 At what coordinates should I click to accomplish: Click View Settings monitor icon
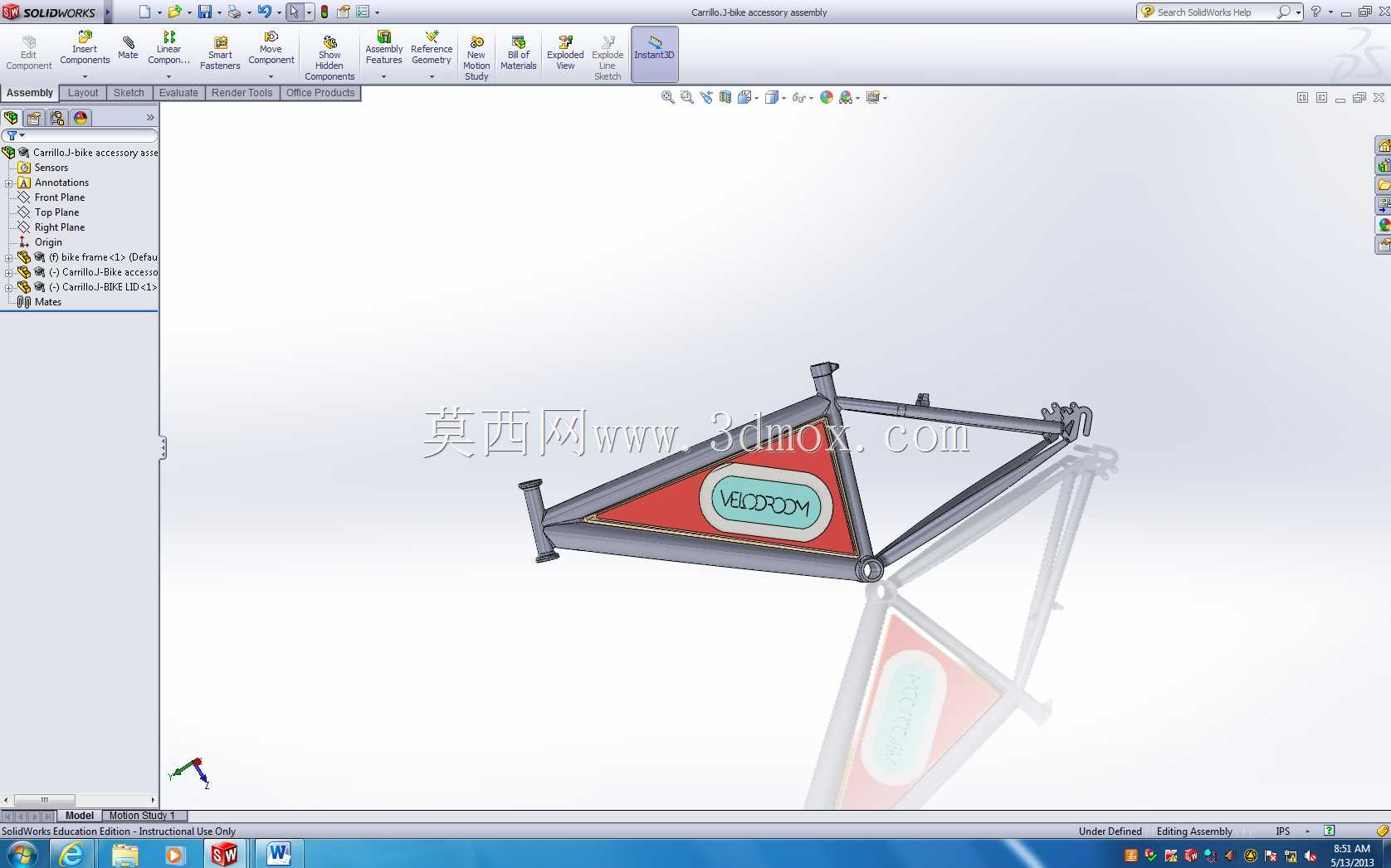[x=873, y=97]
